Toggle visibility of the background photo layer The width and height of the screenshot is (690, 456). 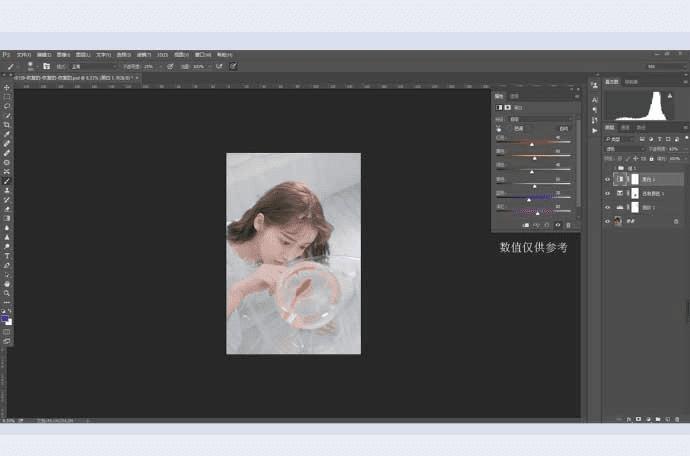(x=607, y=220)
